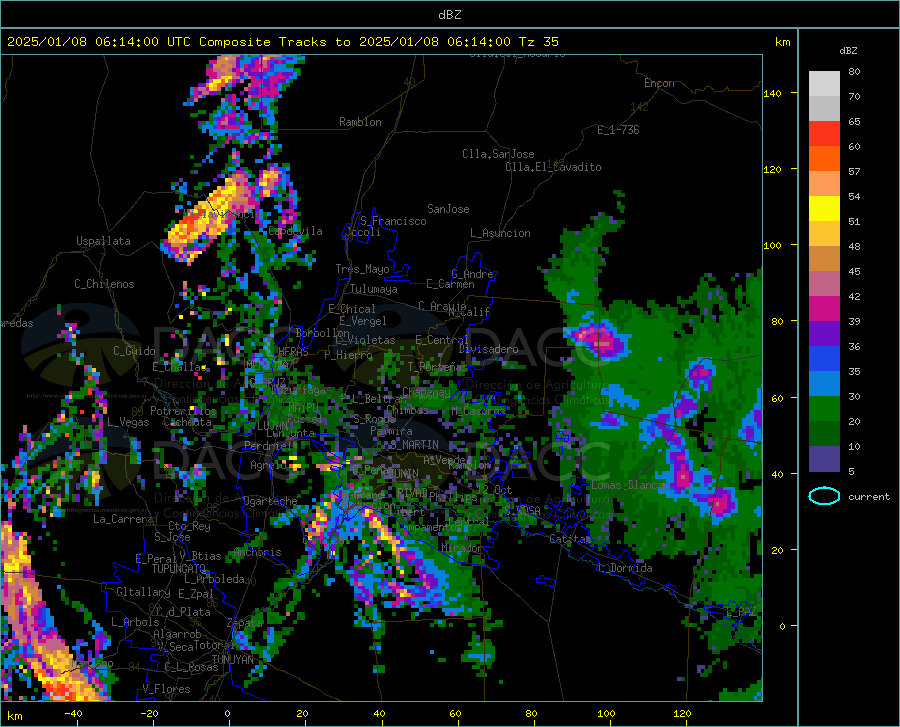Click the 'Gltallary' map label
Image resolution: width=900 pixels, height=727 pixels.
click(143, 592)
